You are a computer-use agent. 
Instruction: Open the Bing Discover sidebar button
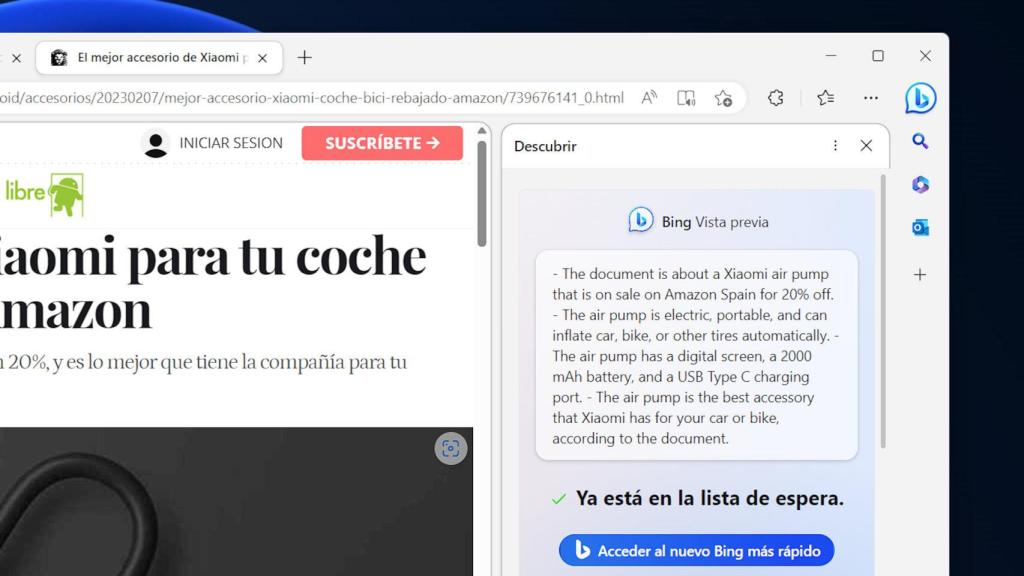(x=920, y=98)
